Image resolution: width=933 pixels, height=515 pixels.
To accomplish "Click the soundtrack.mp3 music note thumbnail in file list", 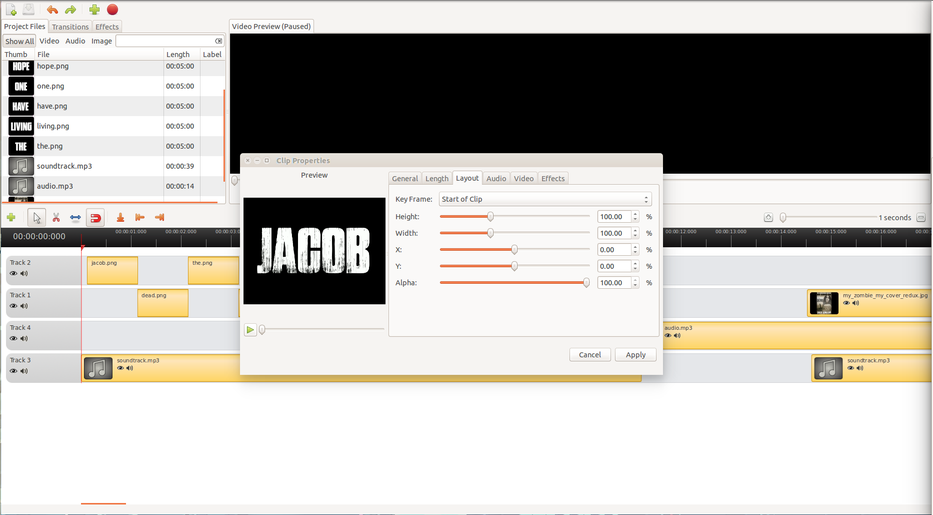I will pos(21,166).
